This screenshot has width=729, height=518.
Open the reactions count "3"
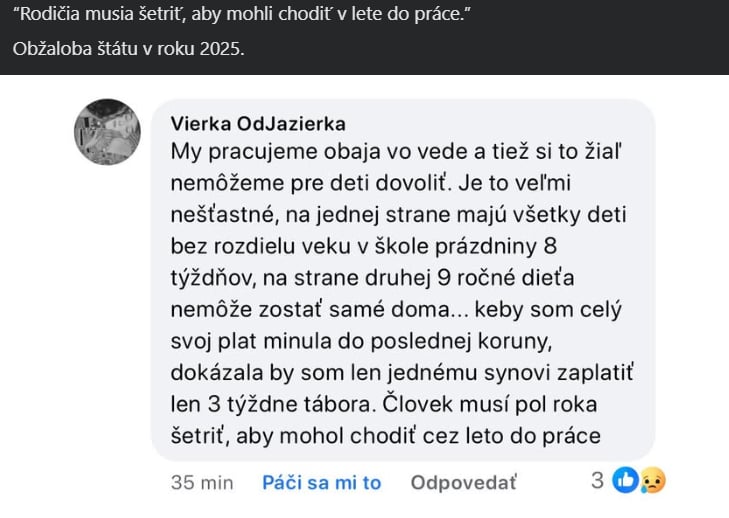pos(597,481)
